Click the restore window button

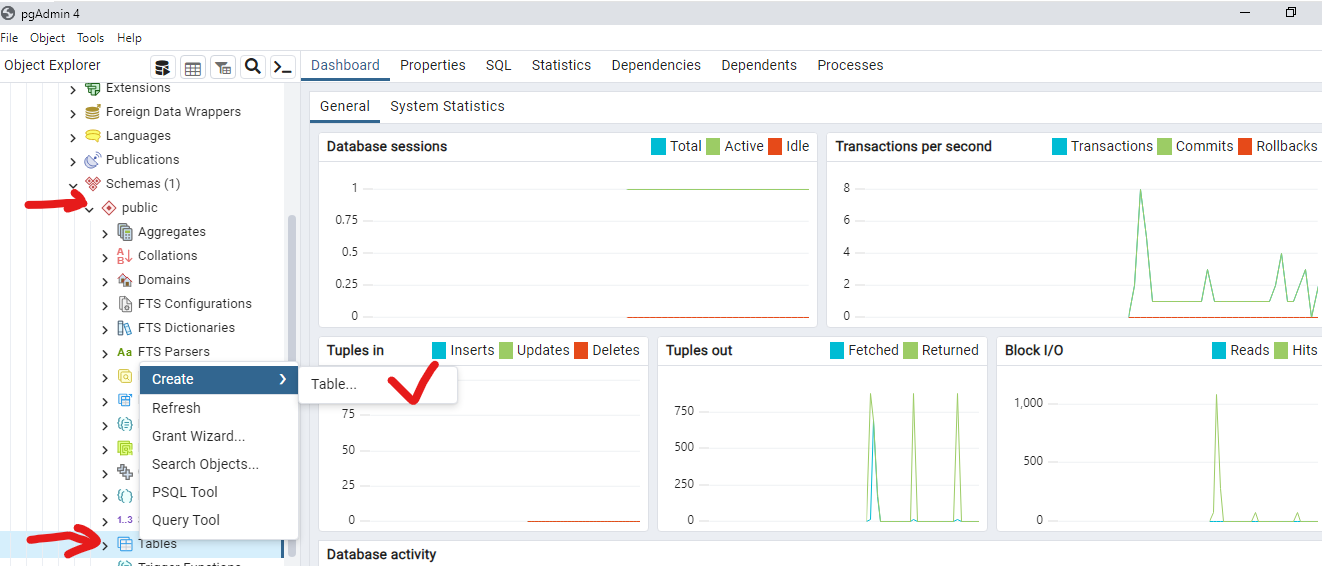point(1291,12)
